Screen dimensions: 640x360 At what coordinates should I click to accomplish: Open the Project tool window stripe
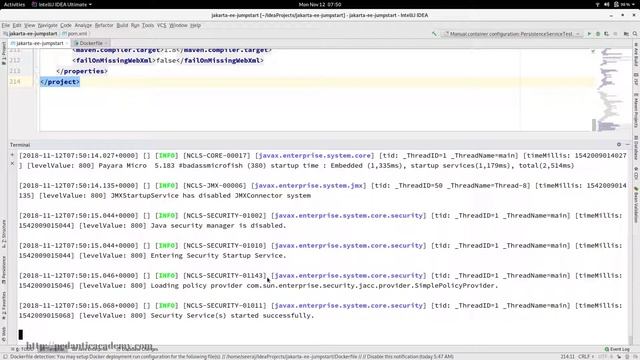point(4,53)
